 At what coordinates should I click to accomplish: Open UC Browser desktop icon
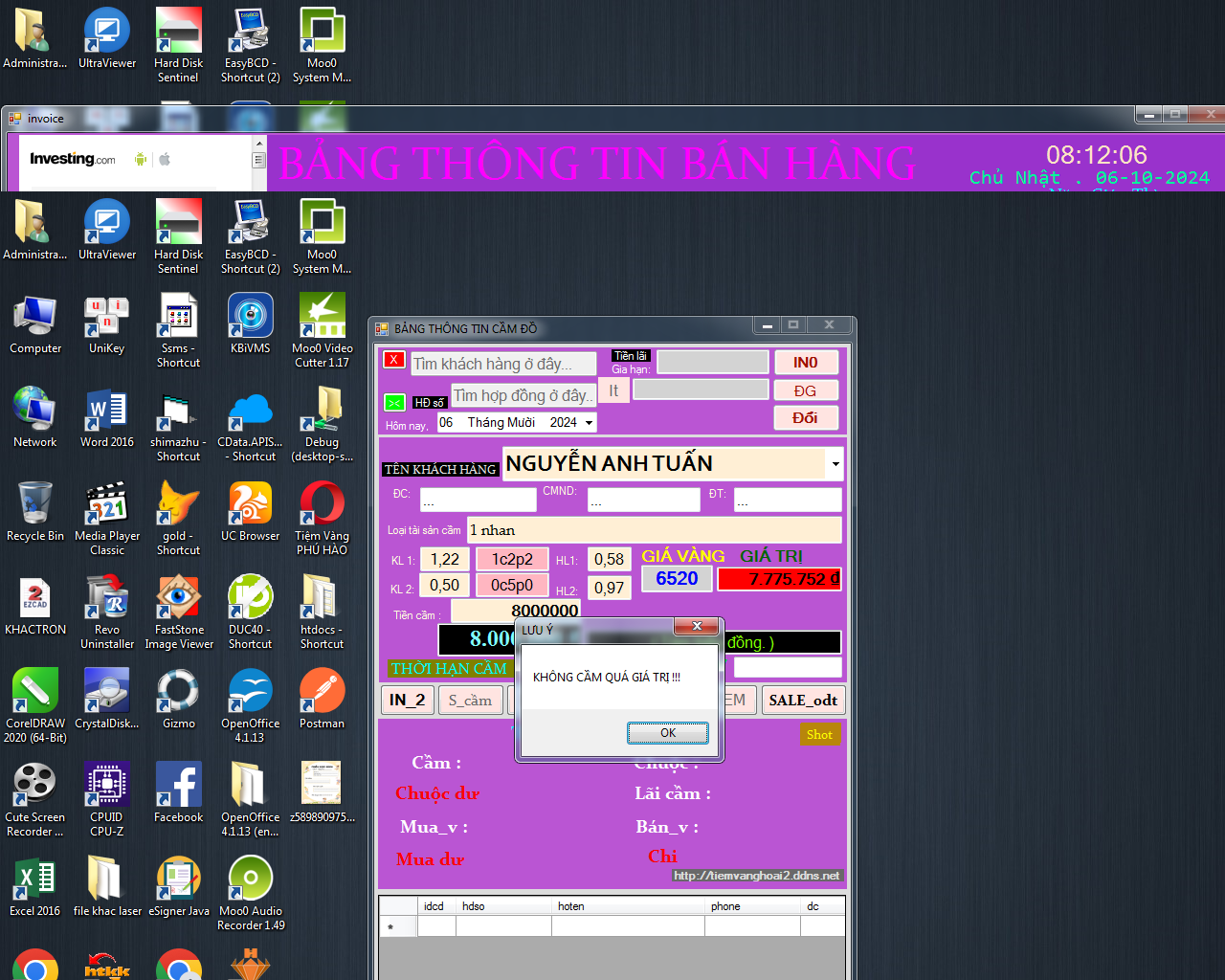click(x=251, y=513)
